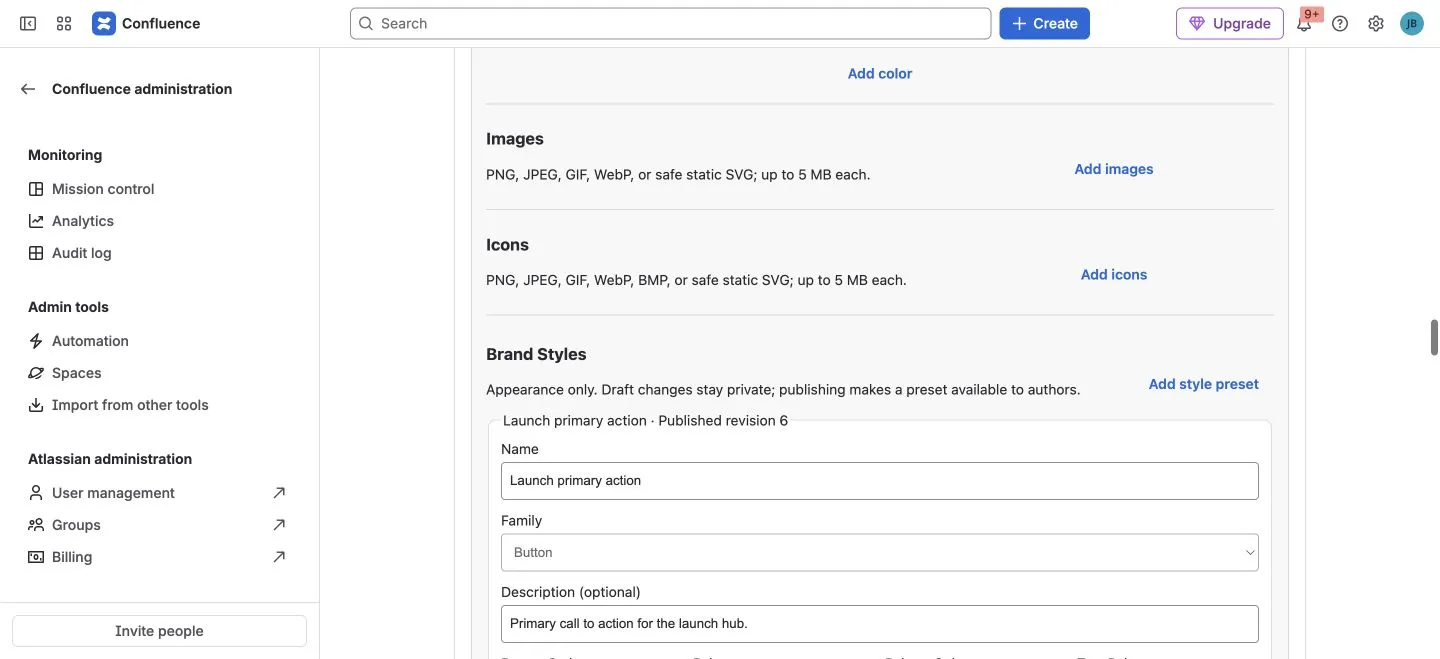Click the Brand Styles heading text
The width and height of the screenshot is (1440, 659).
(x=536, y=355)
